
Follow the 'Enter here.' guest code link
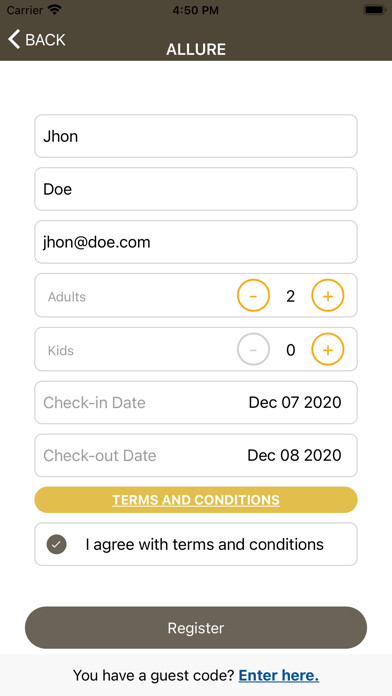[x=279, y=676]
